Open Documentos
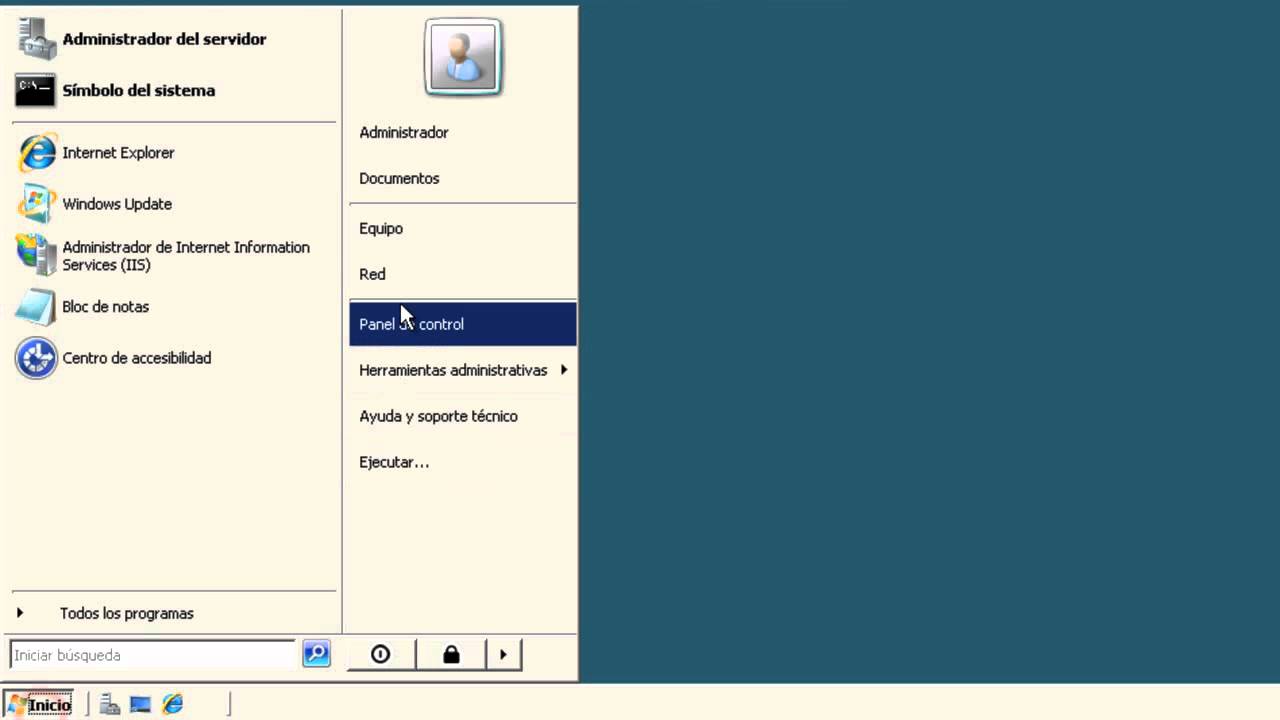 pos(463,178)
